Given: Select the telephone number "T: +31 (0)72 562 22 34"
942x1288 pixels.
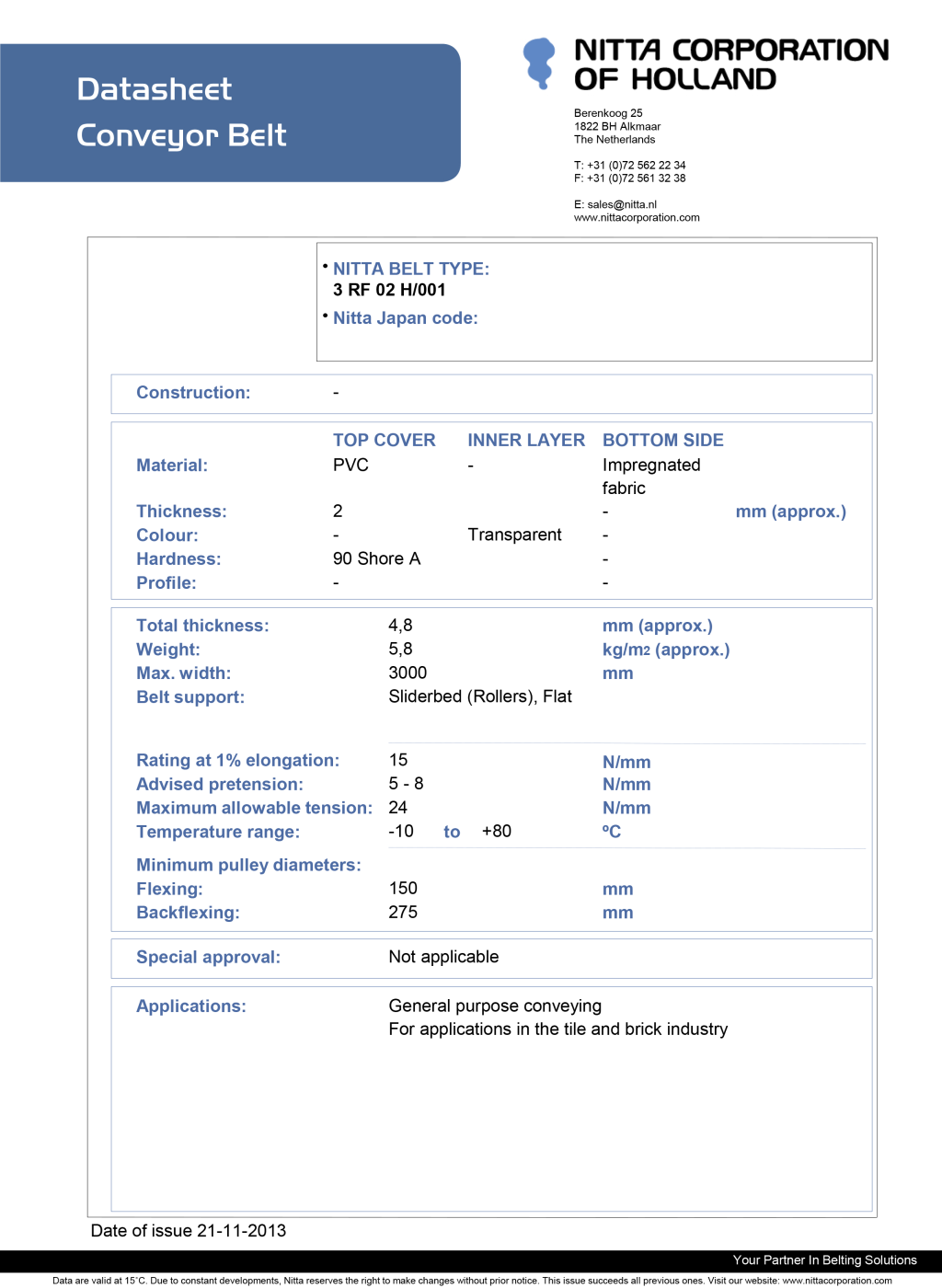Looking at the screenshot, I should click(630, 166).
